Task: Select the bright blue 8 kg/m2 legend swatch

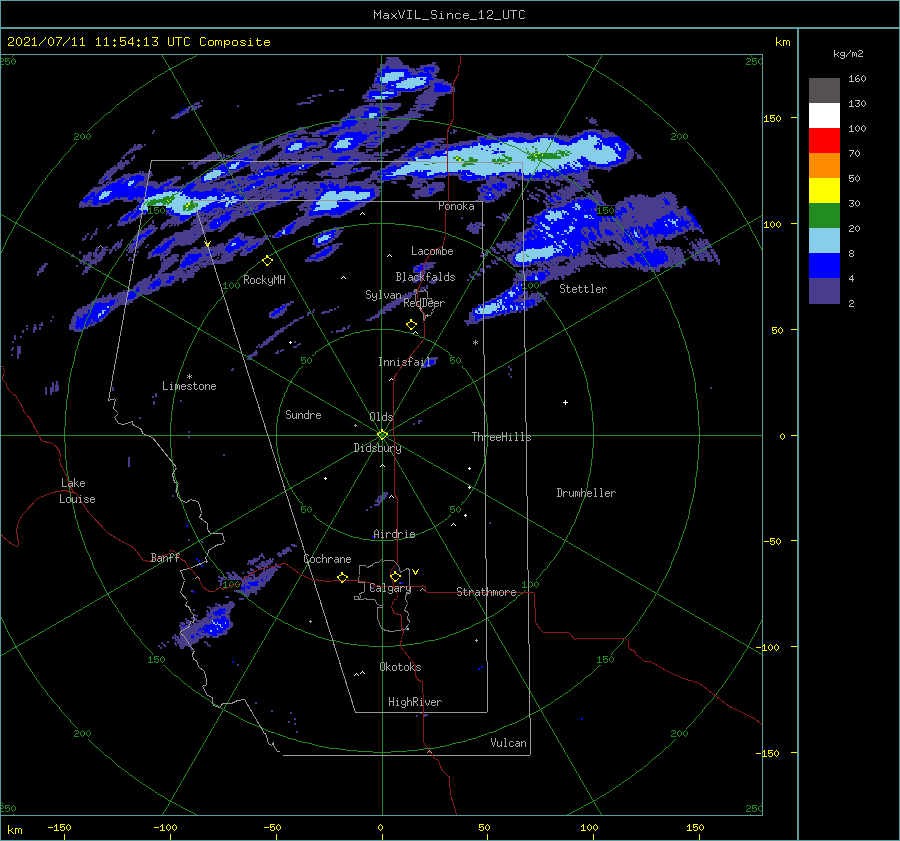Action: pos(824,266)
